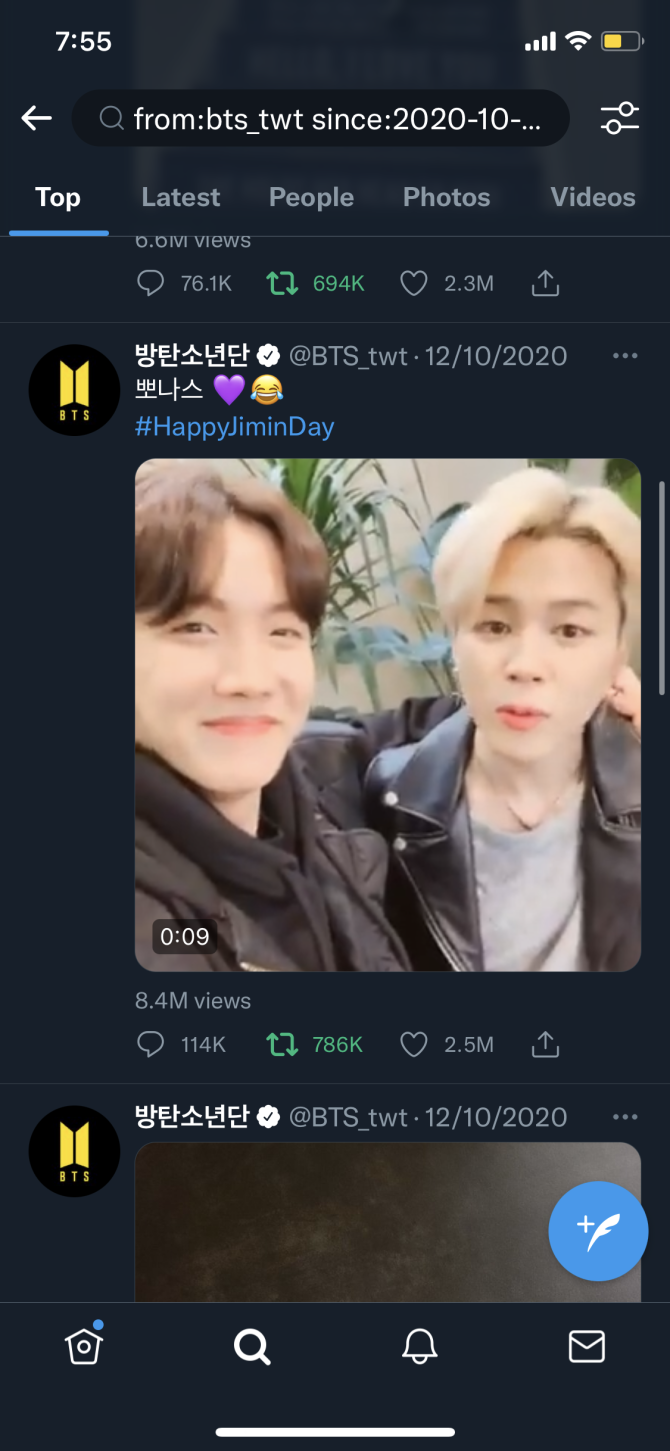This screenshot has width=670, height=1451.
Task: Open the Messages envelope icon
Action: (x=586, y=1347)
